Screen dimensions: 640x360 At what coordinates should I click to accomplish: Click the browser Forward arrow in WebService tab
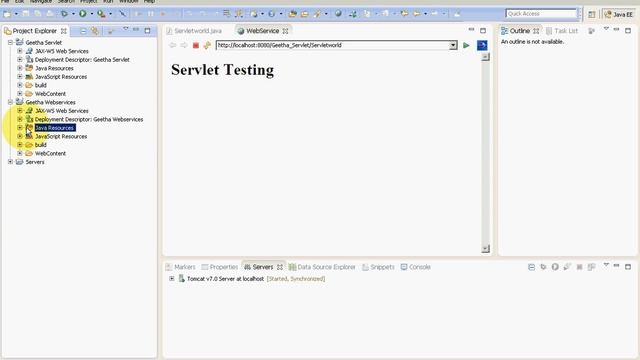(184, 45)
